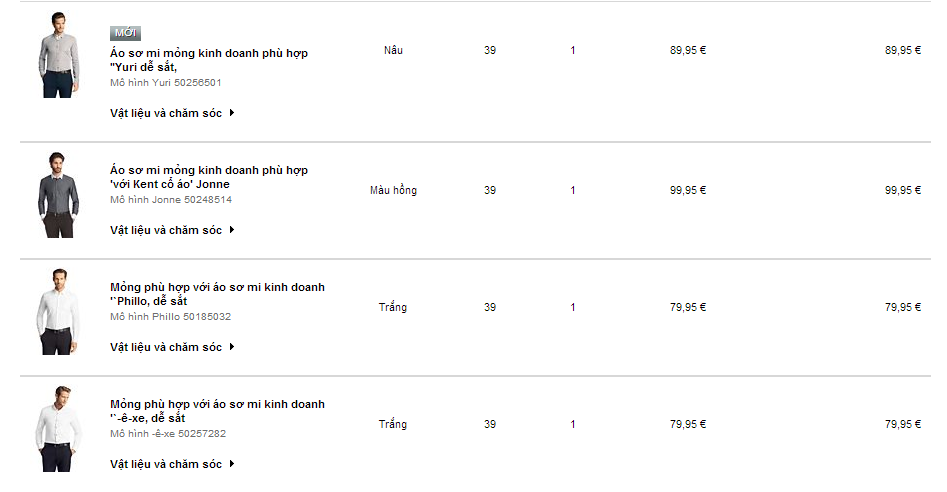Viewport: 947px width, 492px height.
Task: Open product title '-ê-xe, dễ sắt'
Action: 217,411
